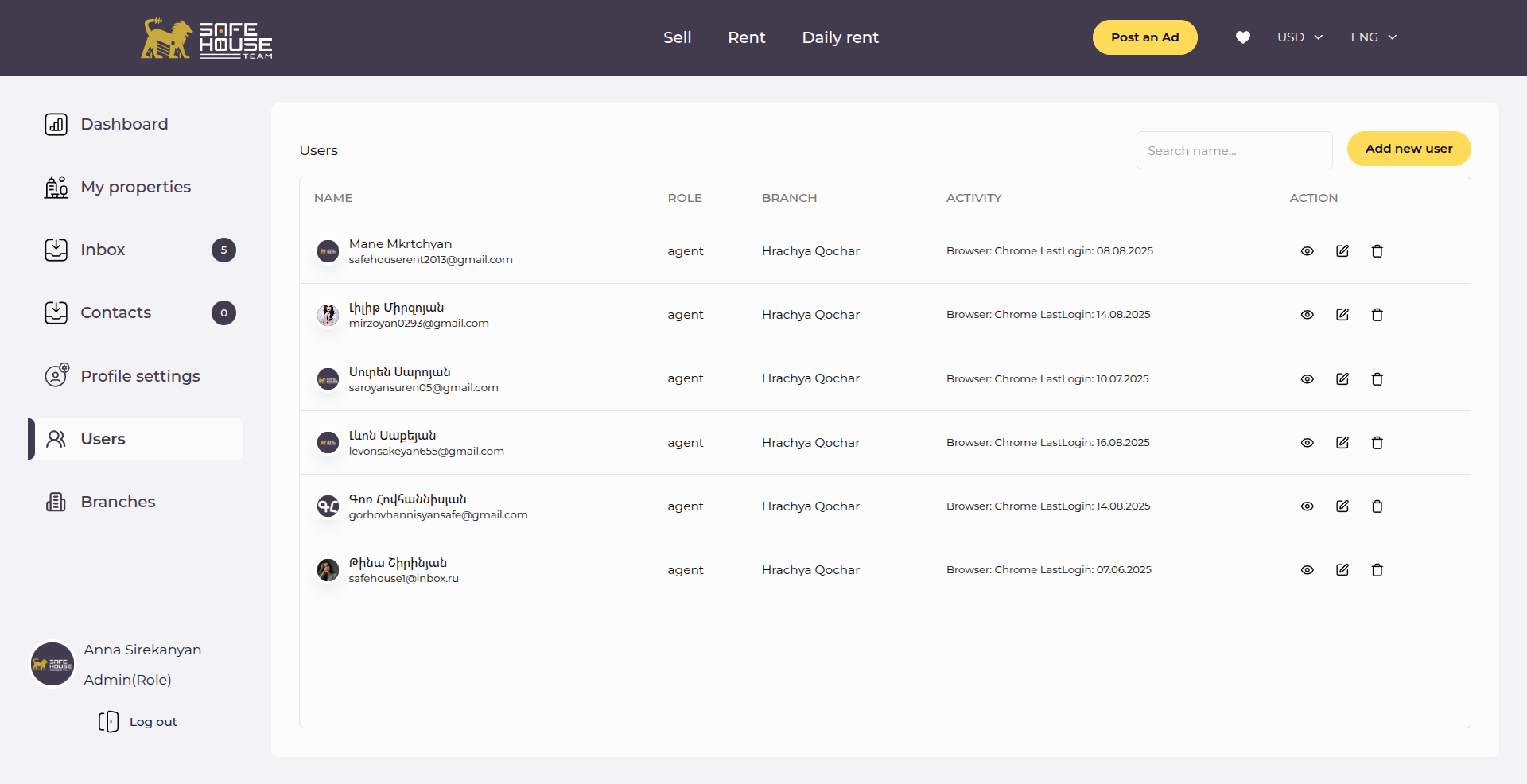Screen dimensions: 1527x784
Task: Open Inbox with 5 unread messages
Action: 103,250
